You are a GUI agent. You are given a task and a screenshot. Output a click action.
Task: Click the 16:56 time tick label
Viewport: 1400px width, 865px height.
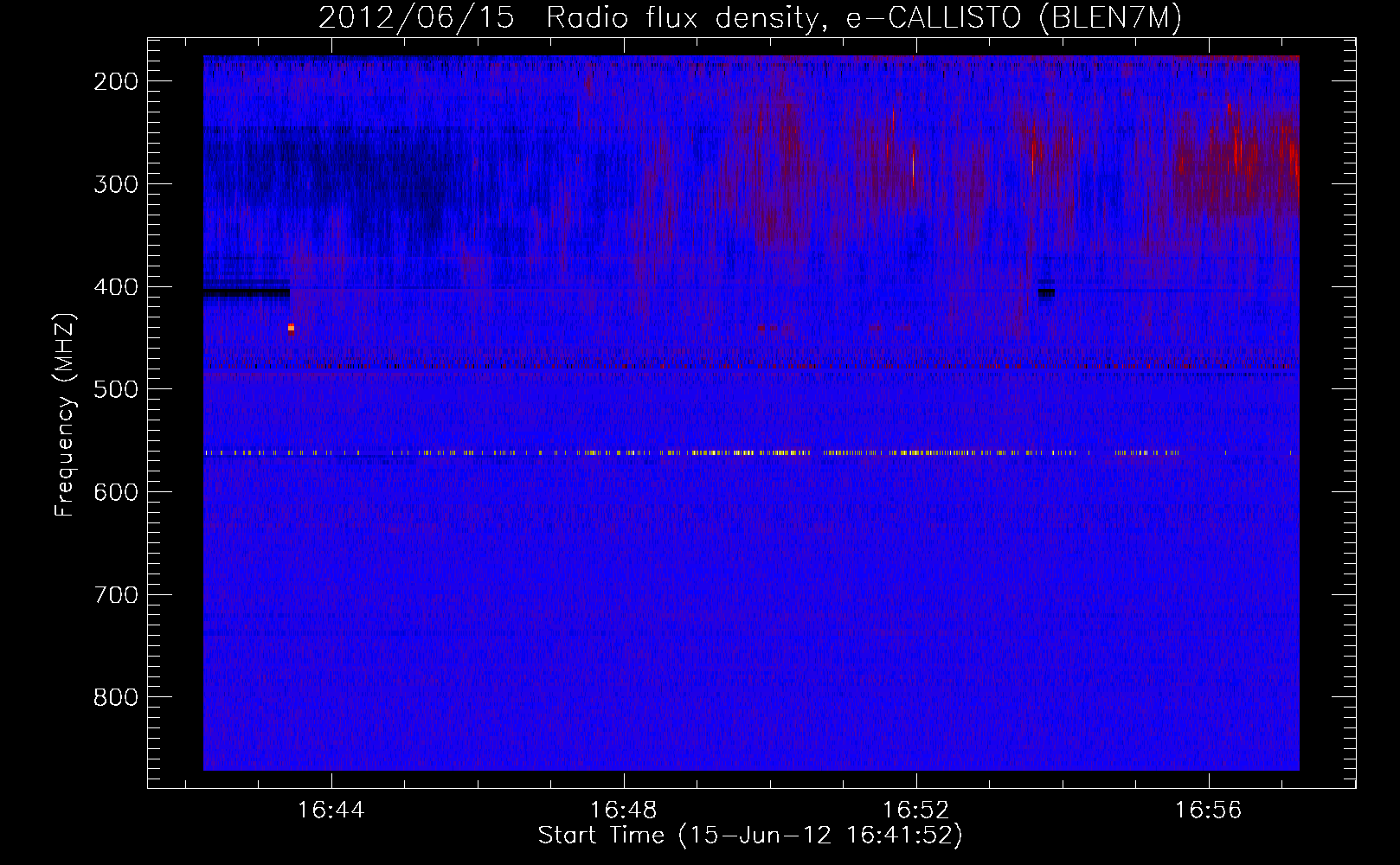coord(1209,811)
